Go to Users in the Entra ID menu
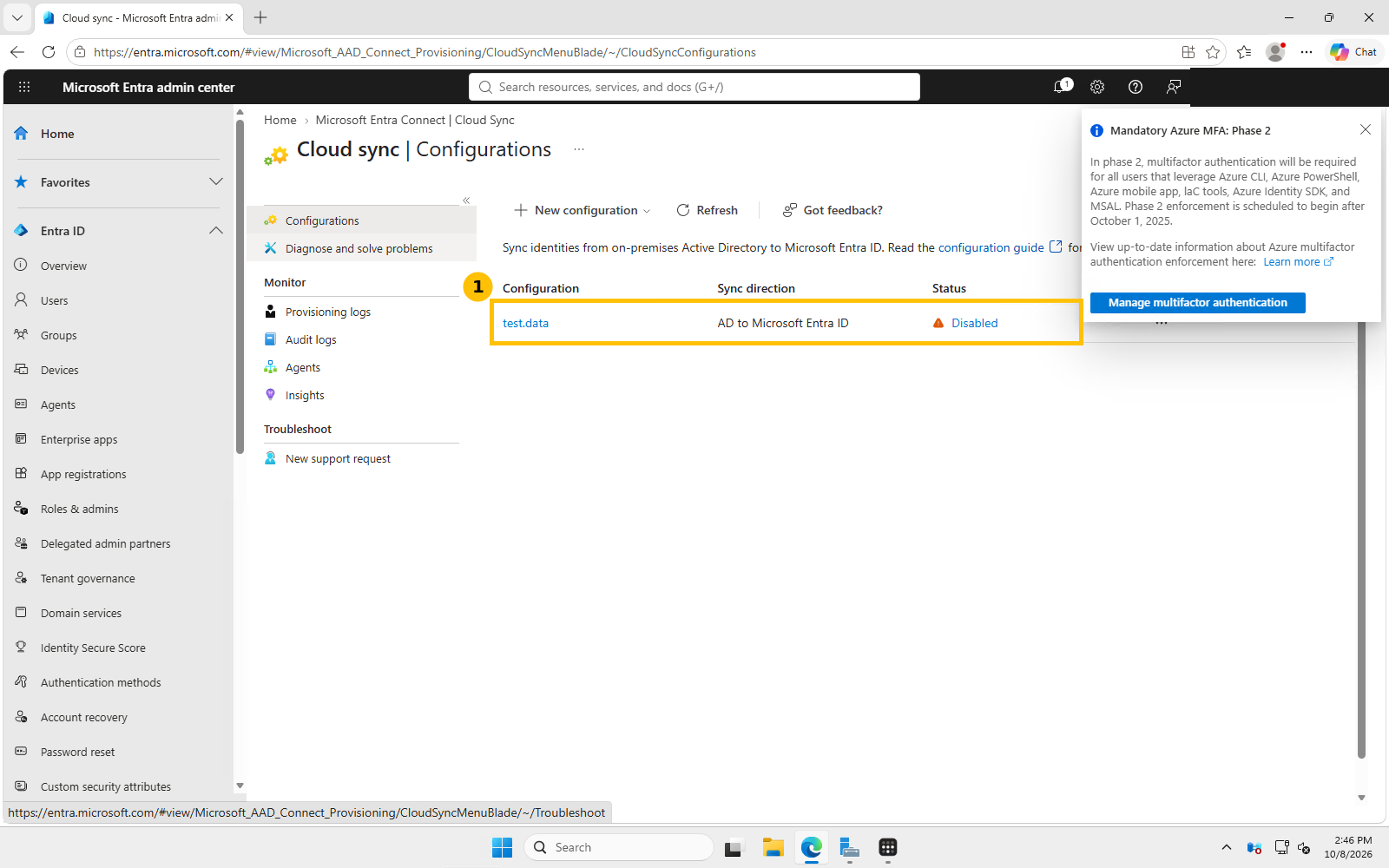Image resolution: width=1389 pixels, height=868 pixels. (54, 300)
